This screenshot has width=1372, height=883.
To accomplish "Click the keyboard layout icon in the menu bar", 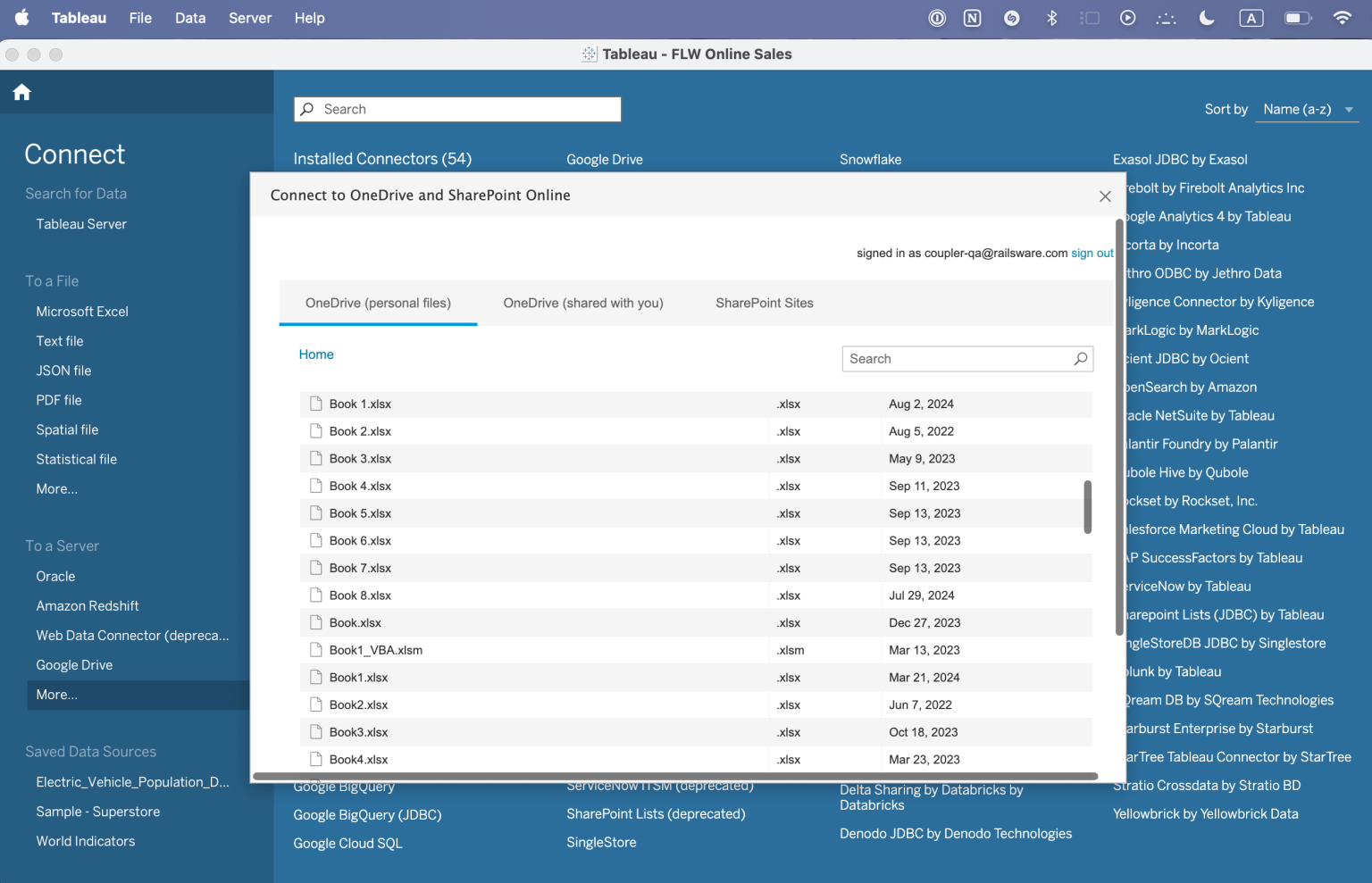I will (1251, 18).
